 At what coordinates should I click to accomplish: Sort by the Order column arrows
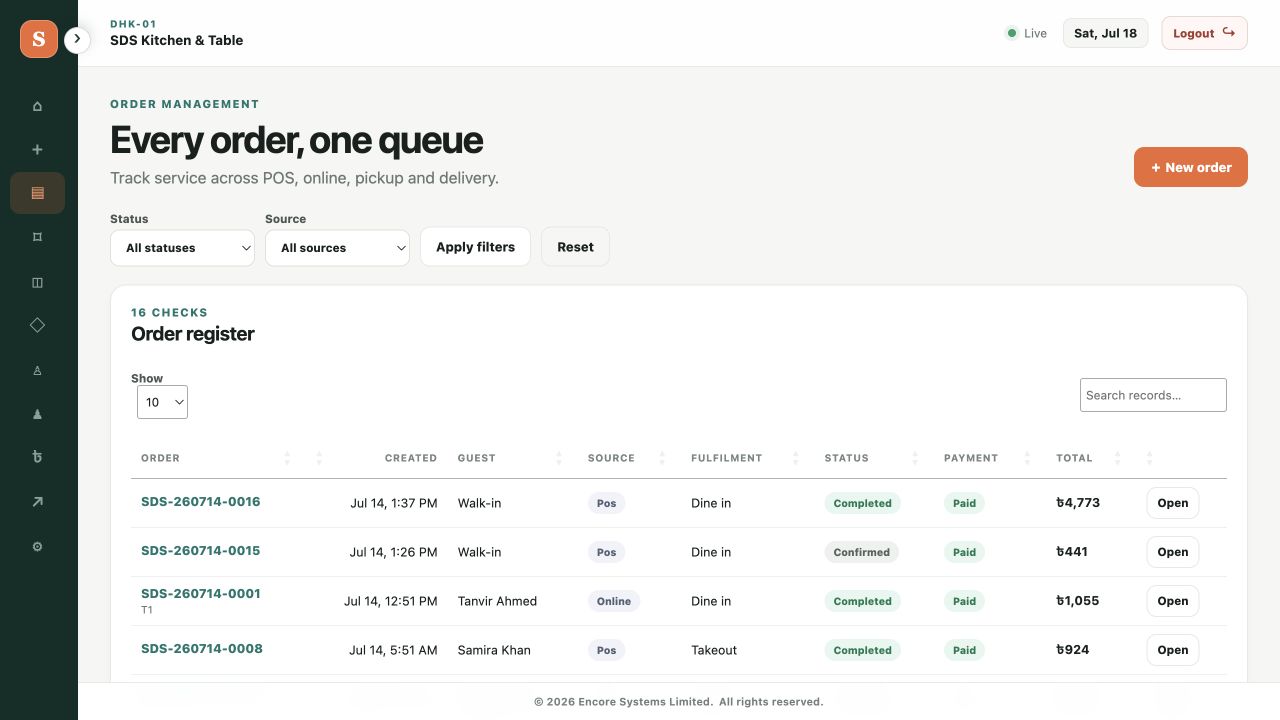(287, 458)
